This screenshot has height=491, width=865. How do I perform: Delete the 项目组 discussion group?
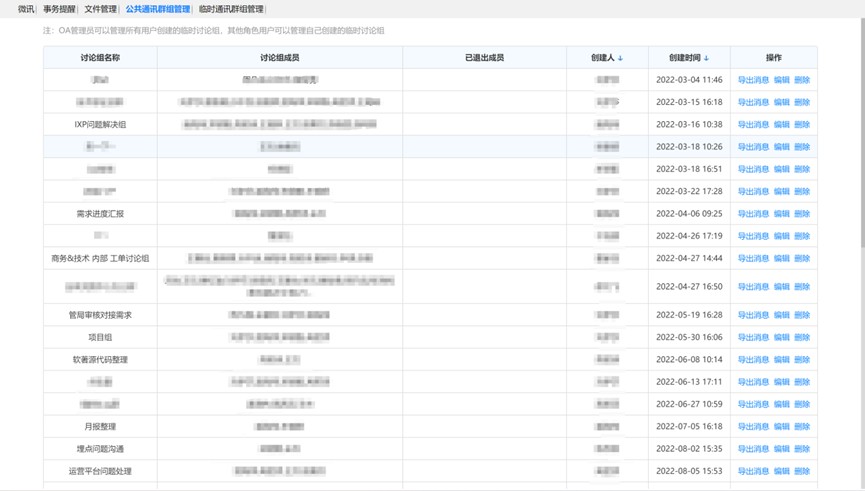(802, 338)
